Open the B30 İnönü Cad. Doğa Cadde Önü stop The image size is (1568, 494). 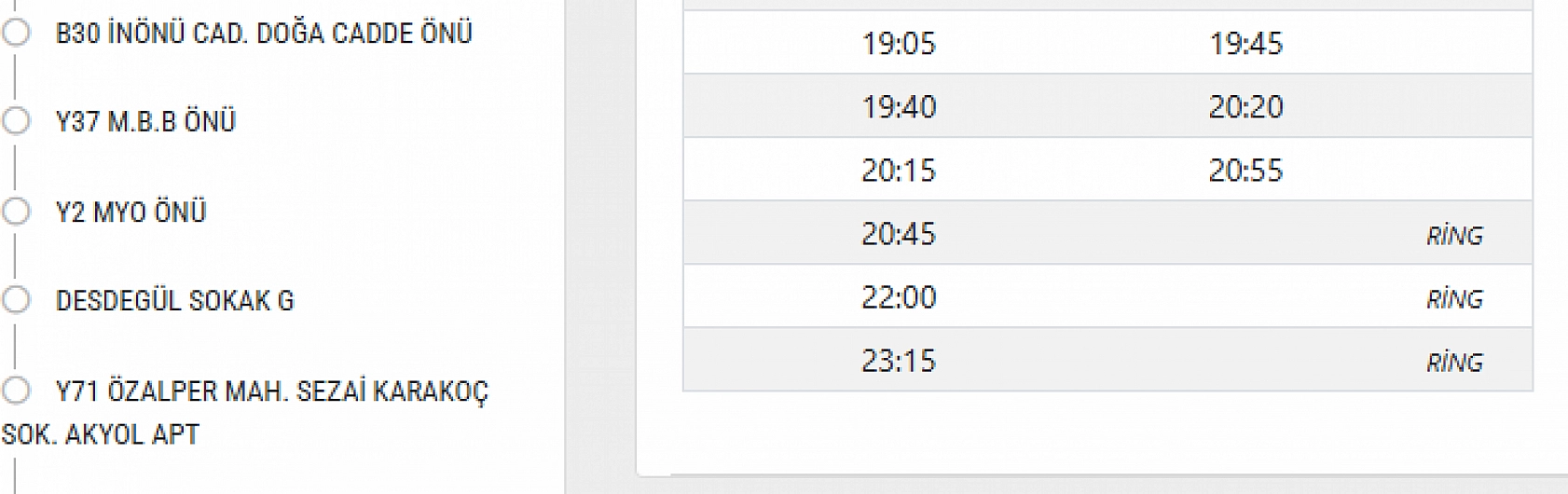click(264, 34)
